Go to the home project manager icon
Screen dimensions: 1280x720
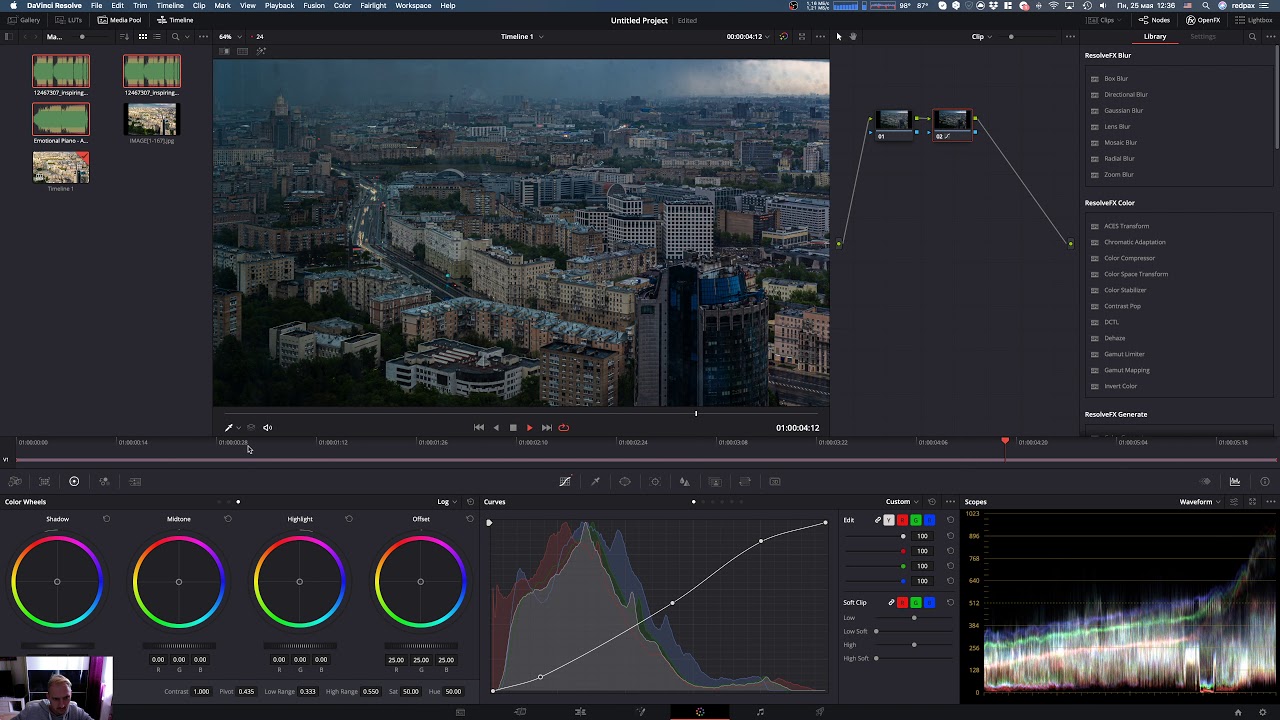click(x=1238, y=712)
